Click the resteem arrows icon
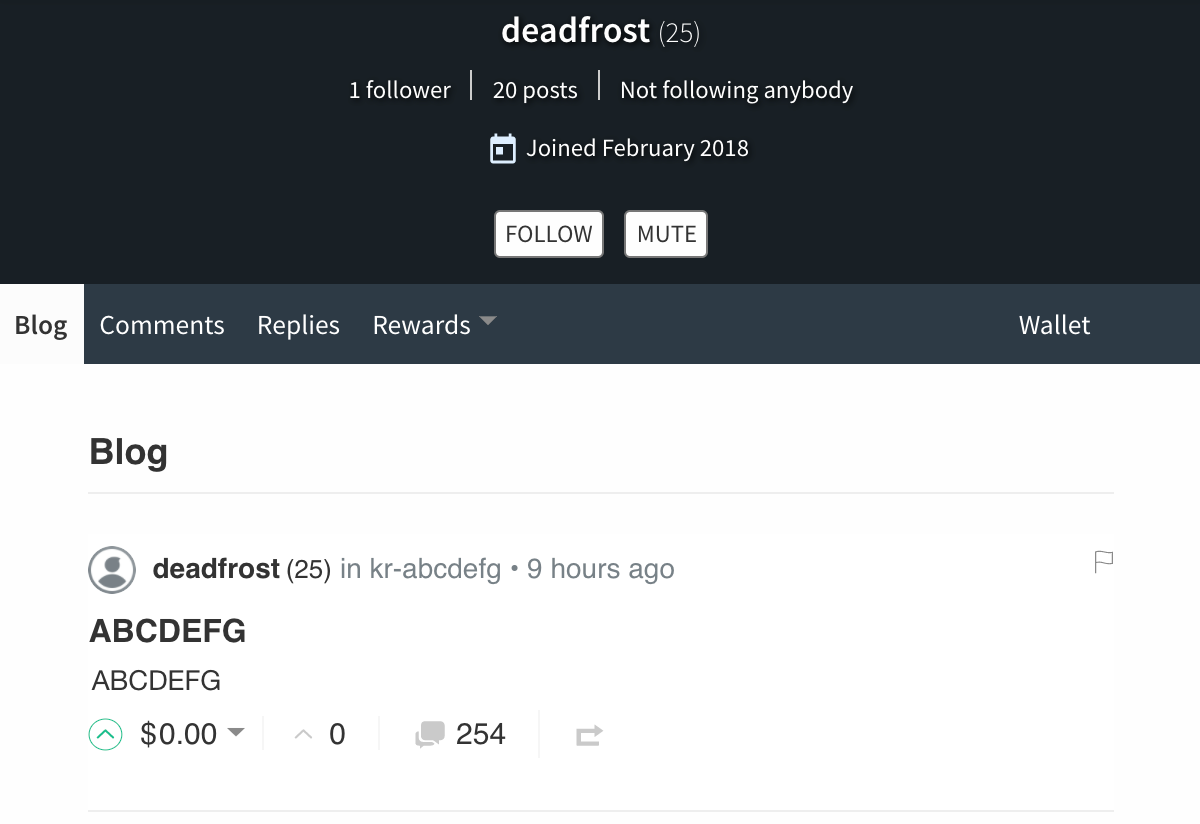The height and width of the screenshot is (824, 1200). (589, 736)
